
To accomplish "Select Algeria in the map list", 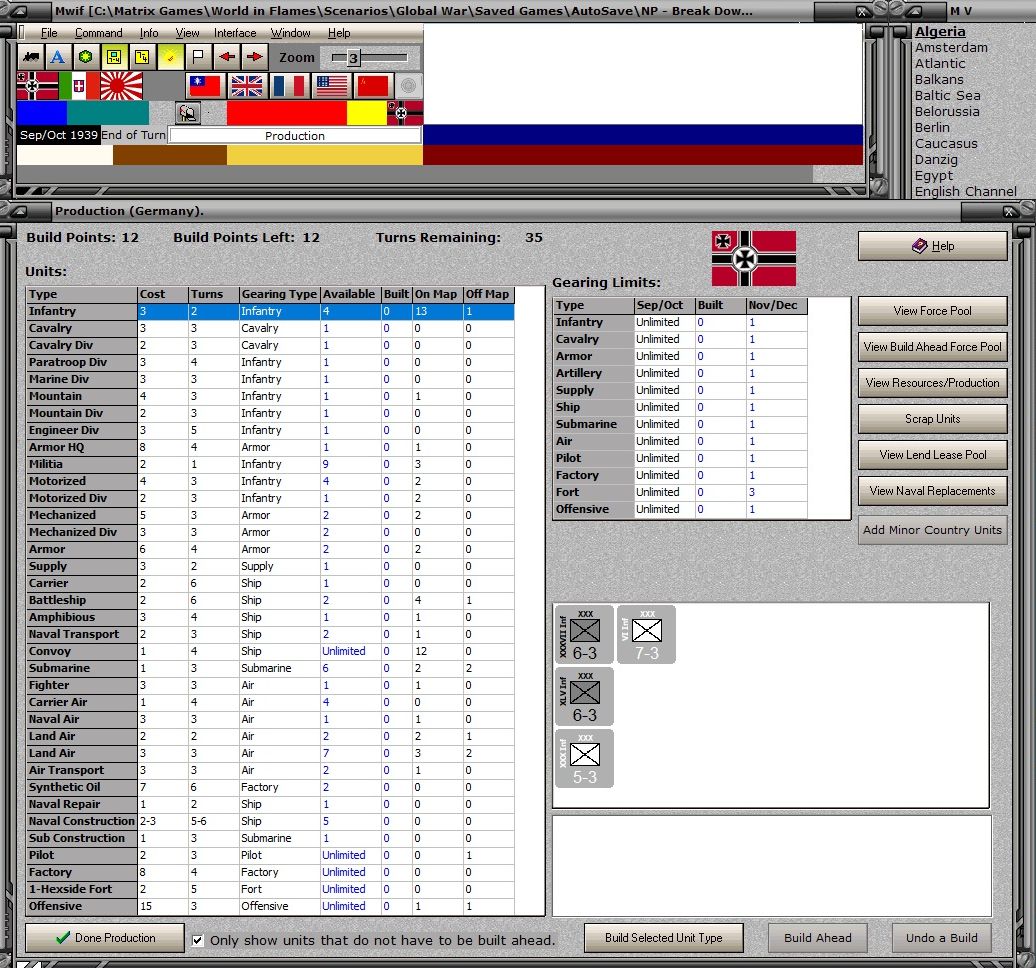I will (940, 32).
